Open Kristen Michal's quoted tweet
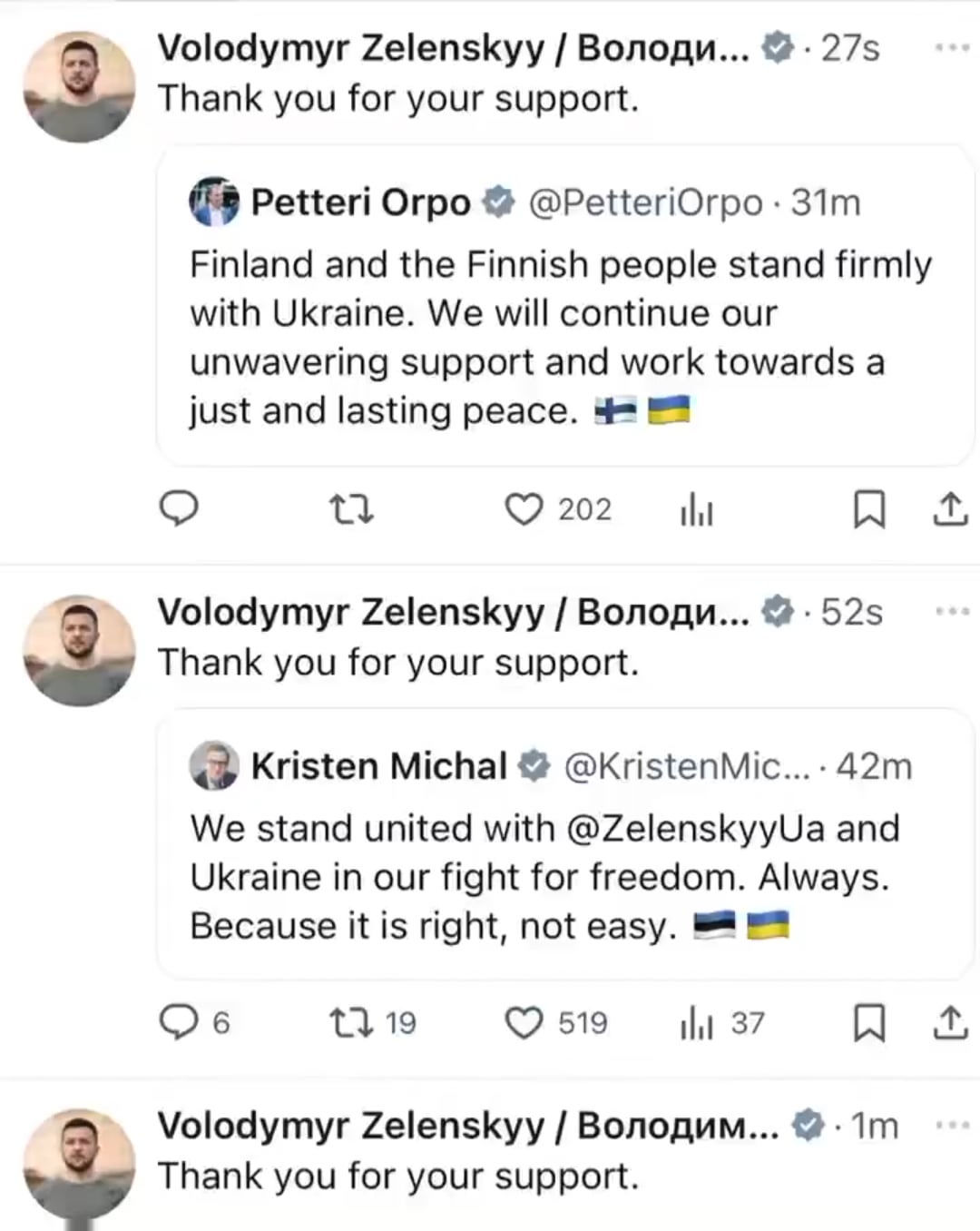 pos(565,844)
